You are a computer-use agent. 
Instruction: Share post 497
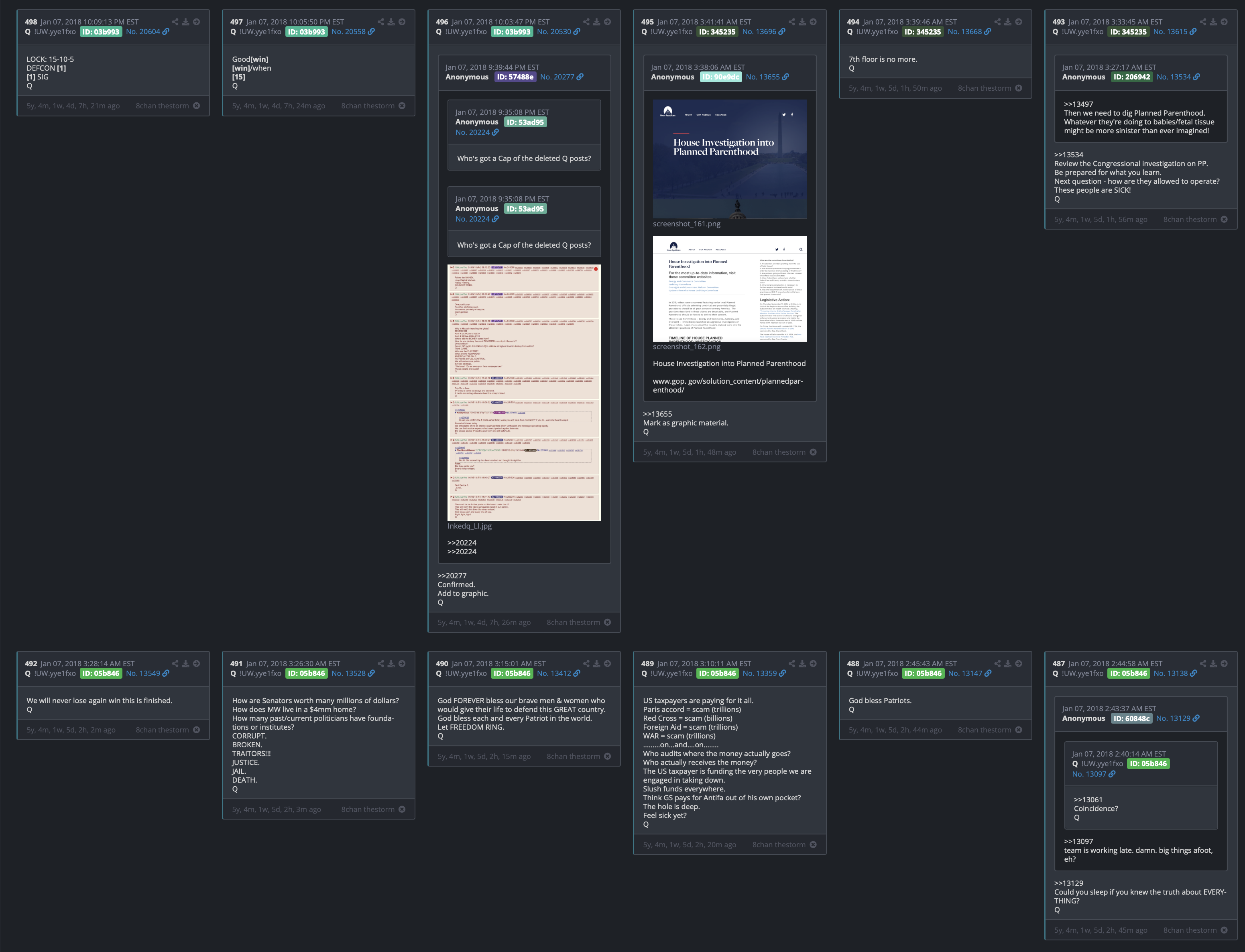[381, 22]
